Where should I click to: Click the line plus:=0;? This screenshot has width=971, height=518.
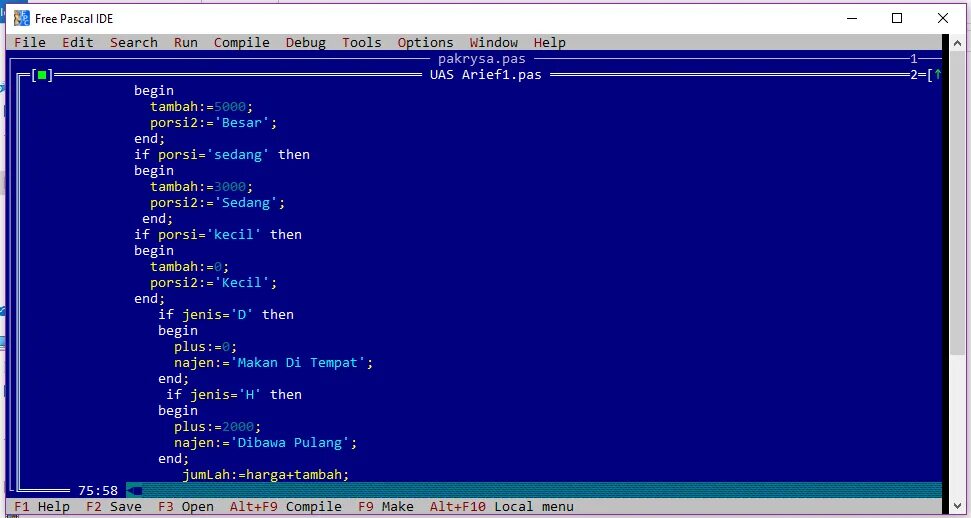pyautogui.click(x=206, y=346)
